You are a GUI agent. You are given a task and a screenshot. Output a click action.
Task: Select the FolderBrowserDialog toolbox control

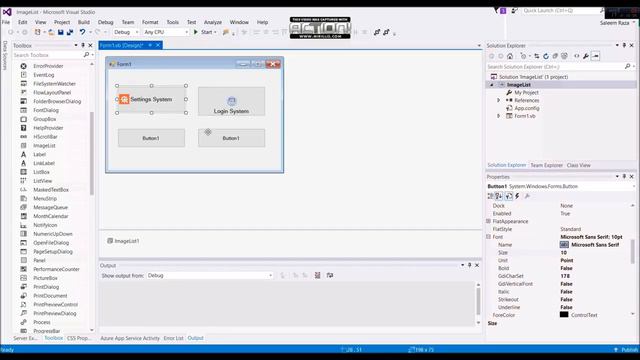(x=57, y=101)
